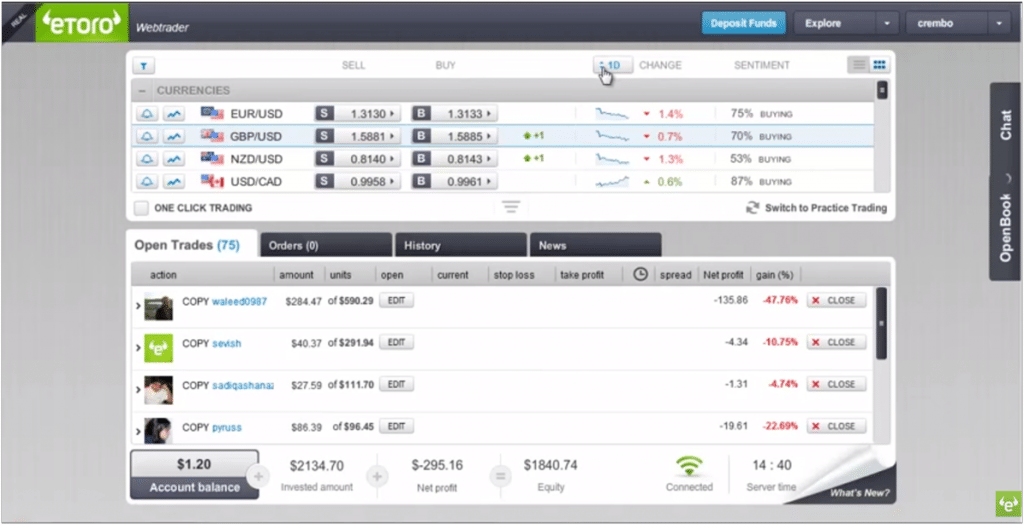The height and width of the screenshot is (525, 1024).
Task: Click GBP/USD open-trades +1 indicator
Action: [534, 136]
